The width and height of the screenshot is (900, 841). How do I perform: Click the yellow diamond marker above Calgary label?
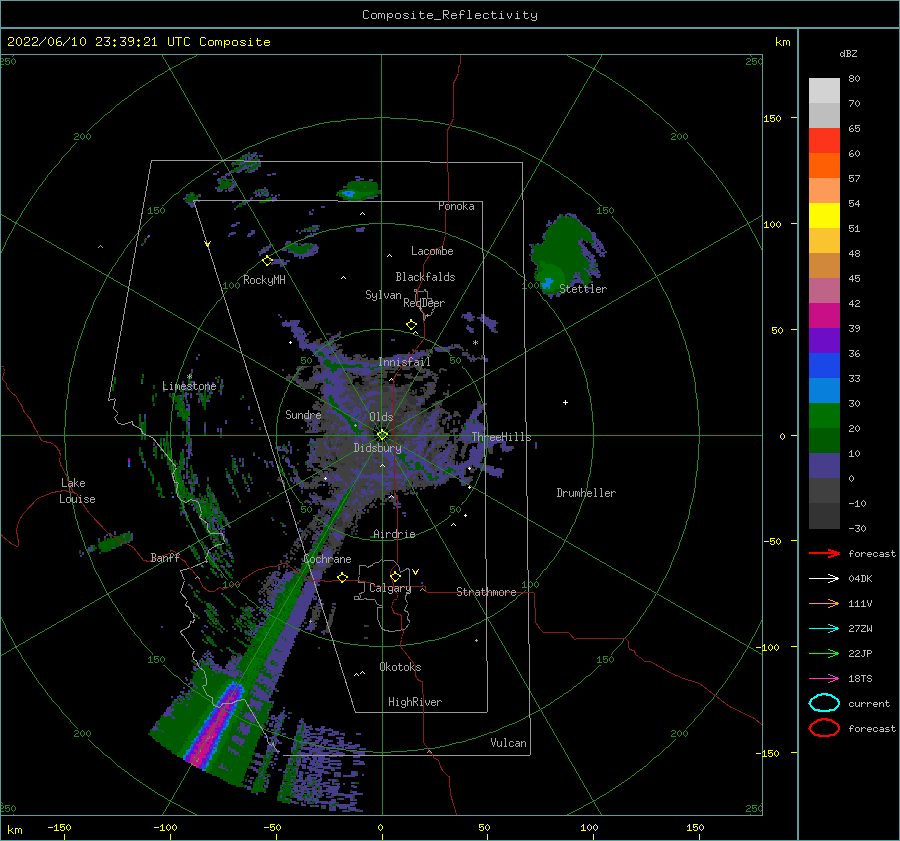click(395, 576)
